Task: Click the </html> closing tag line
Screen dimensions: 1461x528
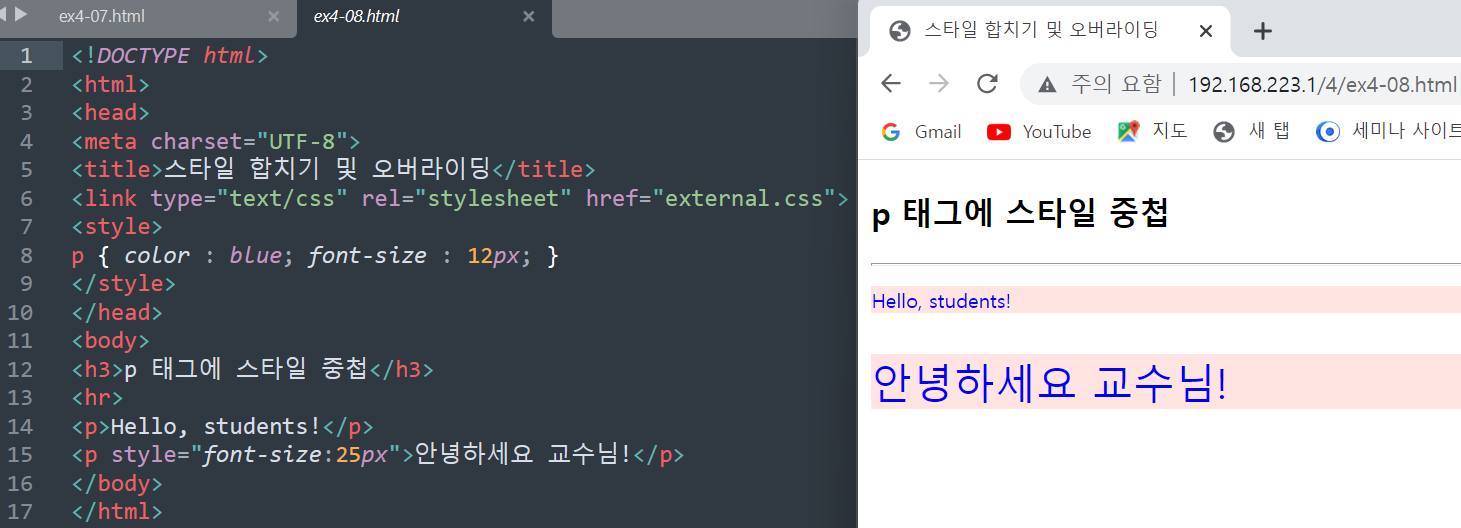Action: point(117,512)
